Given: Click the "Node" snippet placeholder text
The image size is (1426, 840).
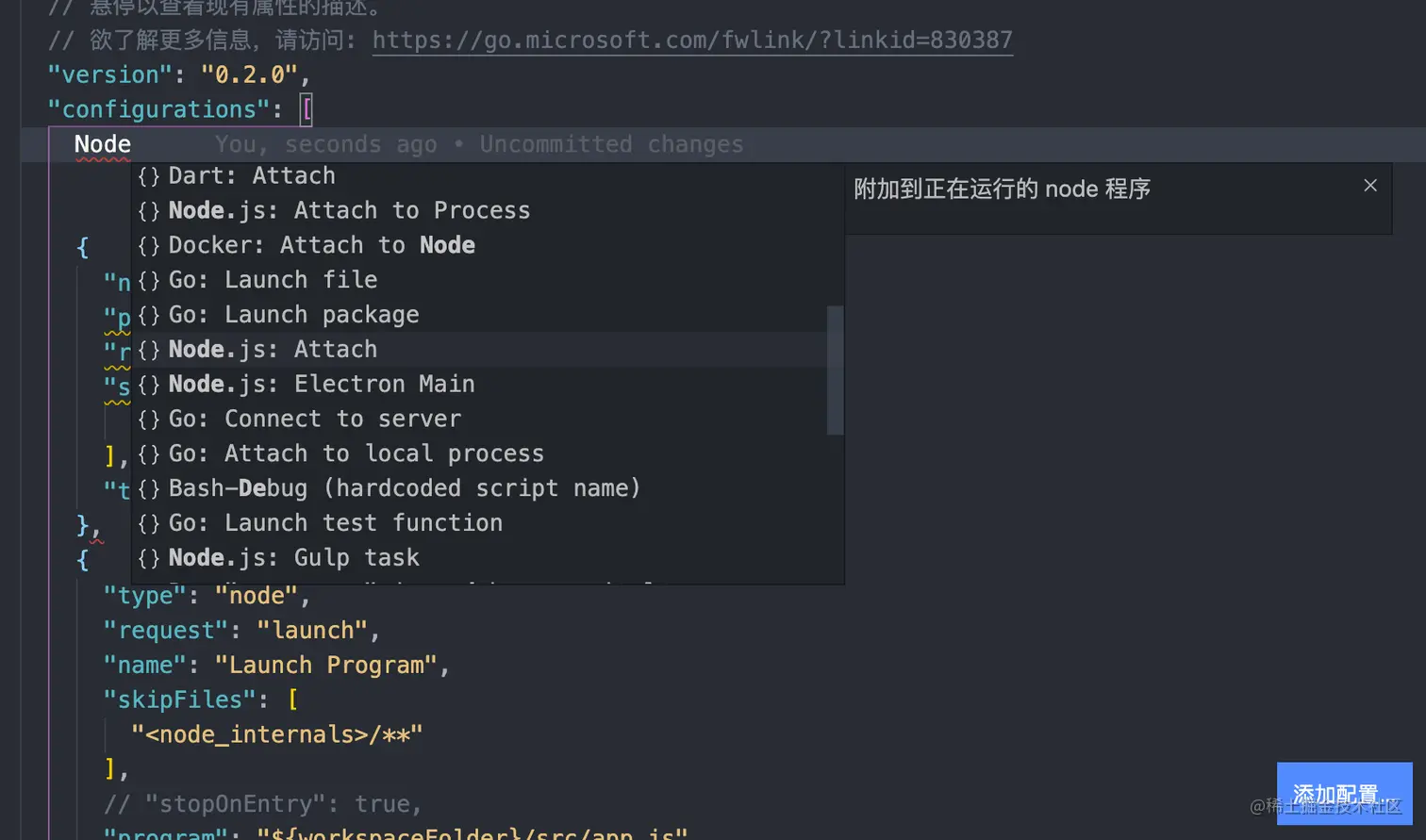Looking at the screenshot, I should pos(102,144).
